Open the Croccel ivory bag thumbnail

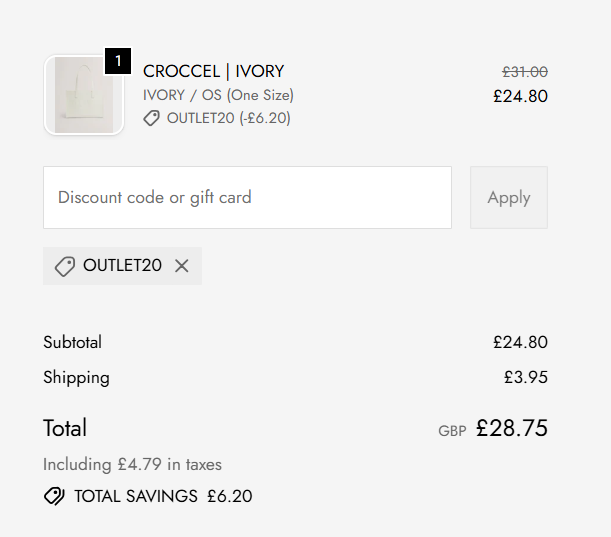83,96
